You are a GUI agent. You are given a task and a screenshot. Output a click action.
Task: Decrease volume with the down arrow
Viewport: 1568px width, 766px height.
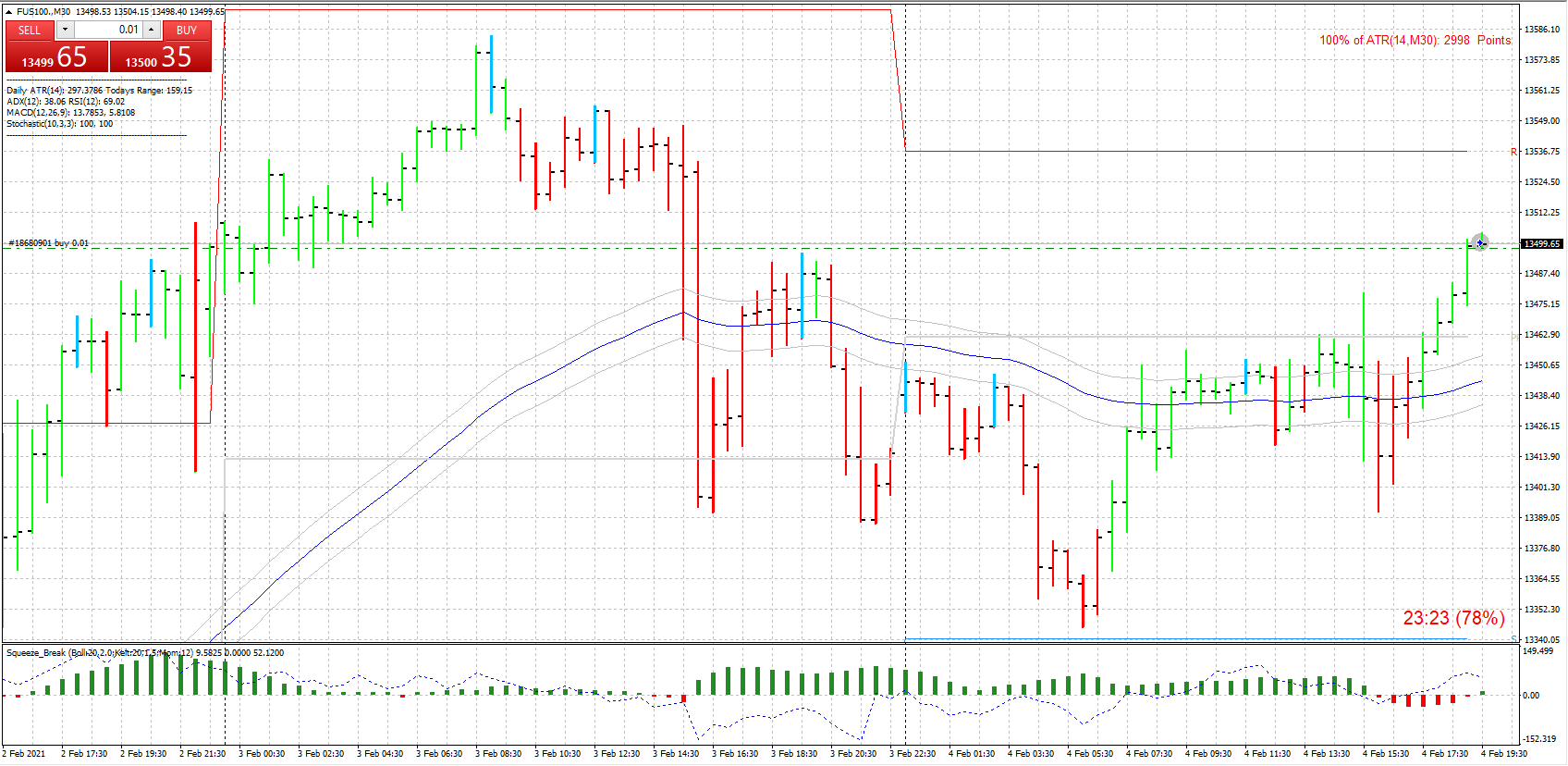pyautogui.click(x=65, y=30)
